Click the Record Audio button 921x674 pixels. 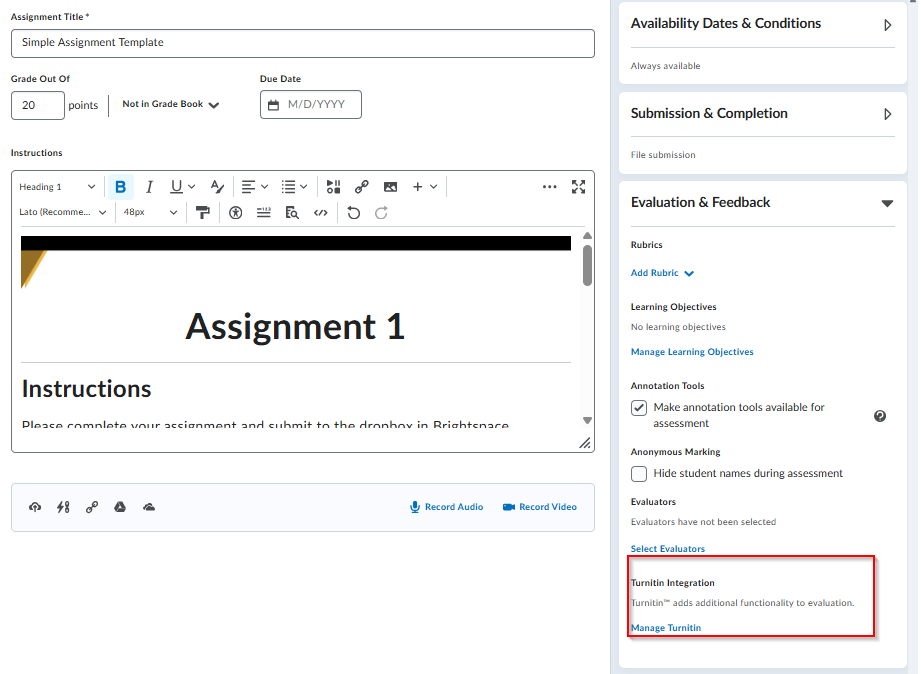coord(446,507)
